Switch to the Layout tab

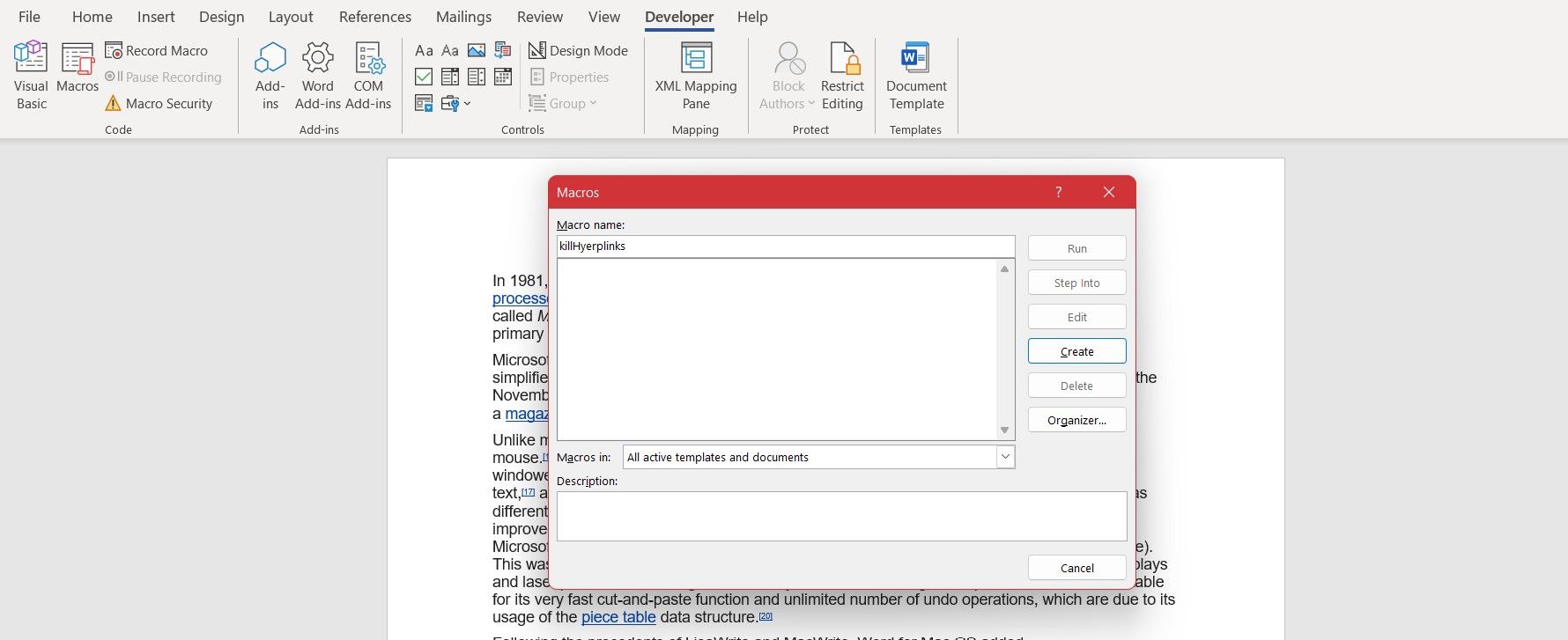[291, 17]
